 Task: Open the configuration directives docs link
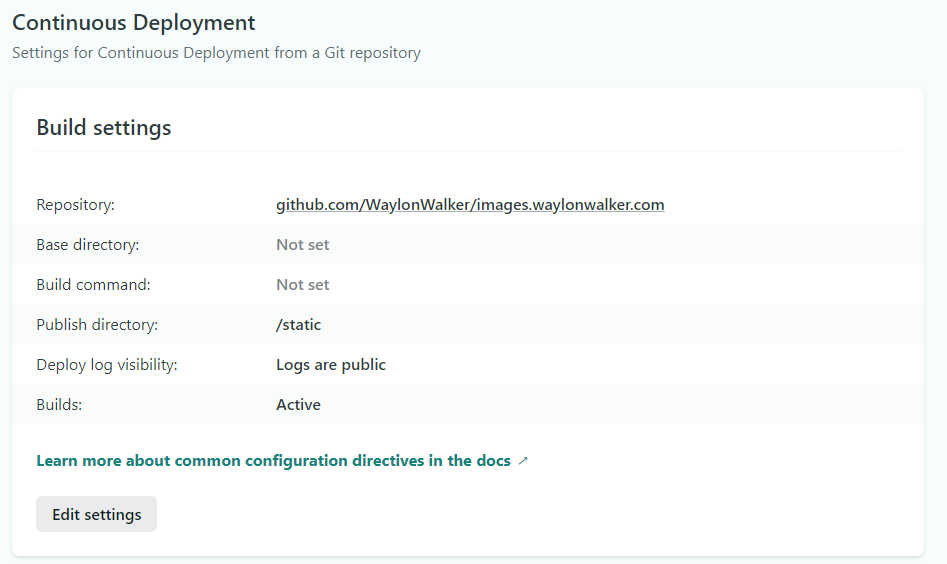[x=273, y=461]
